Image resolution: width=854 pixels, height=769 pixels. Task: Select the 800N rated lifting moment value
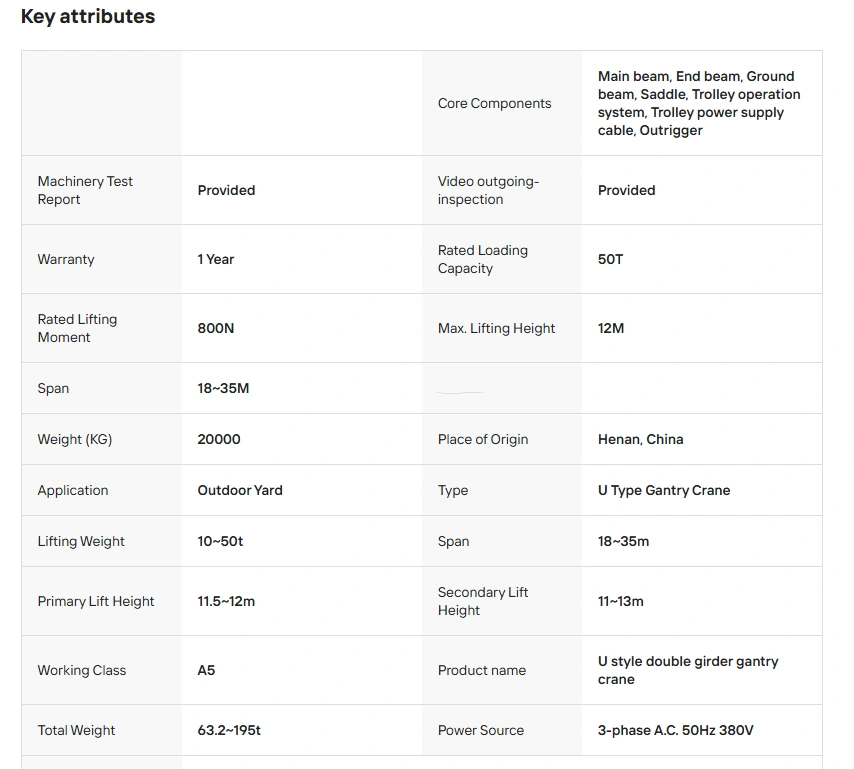point(216,328)
